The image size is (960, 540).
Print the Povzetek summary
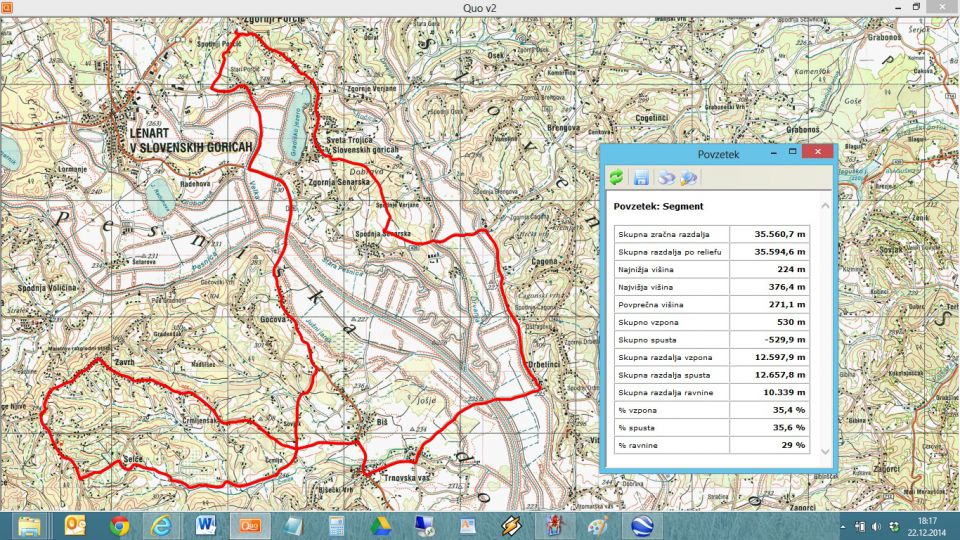pyautogui.click(x=666, y=178)
